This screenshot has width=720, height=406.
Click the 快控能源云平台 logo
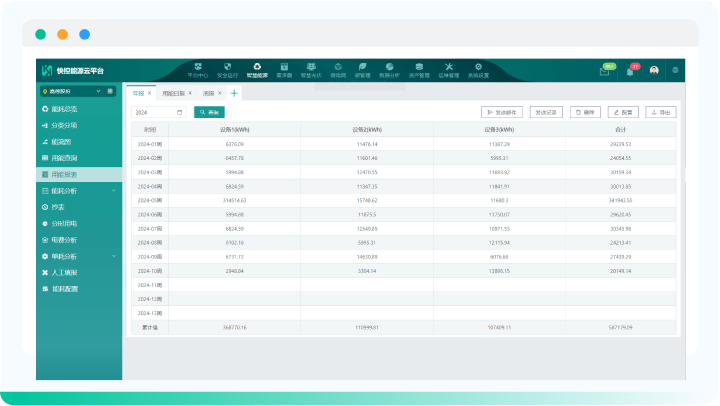coord(73,71)
